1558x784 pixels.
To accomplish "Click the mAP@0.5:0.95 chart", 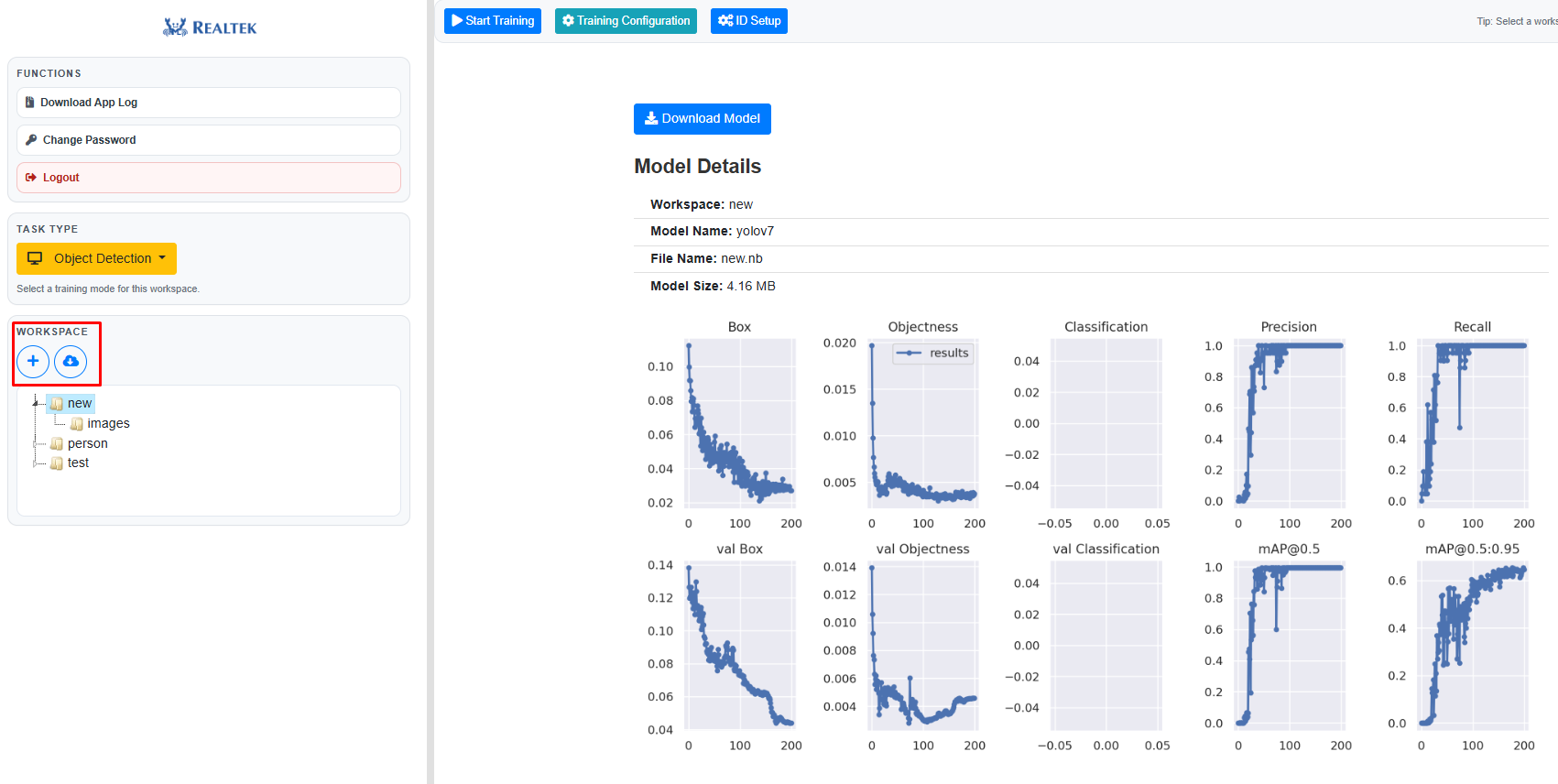I will coord(1472,646).
